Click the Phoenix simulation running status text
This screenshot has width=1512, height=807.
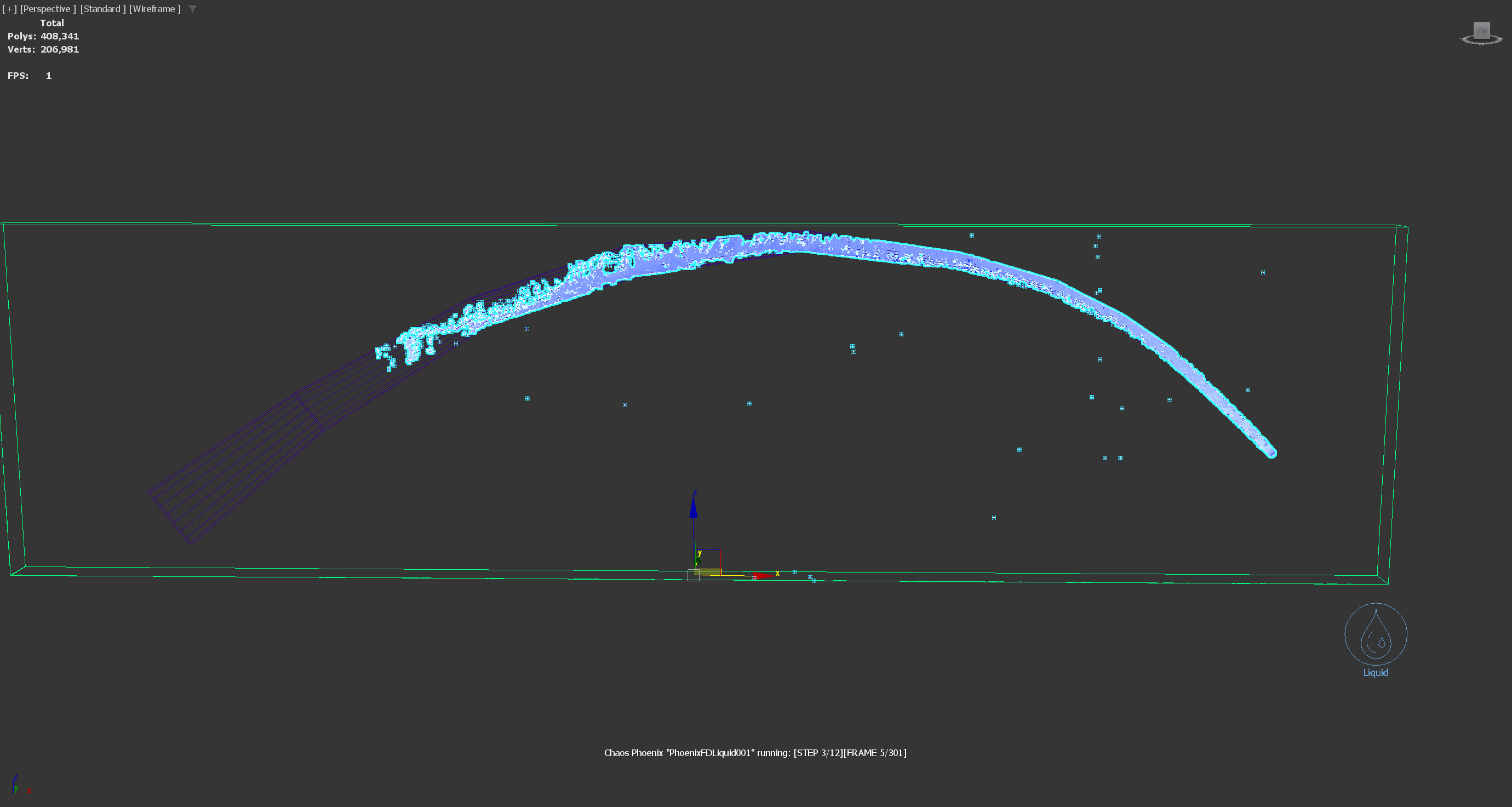tap(755, 752)
